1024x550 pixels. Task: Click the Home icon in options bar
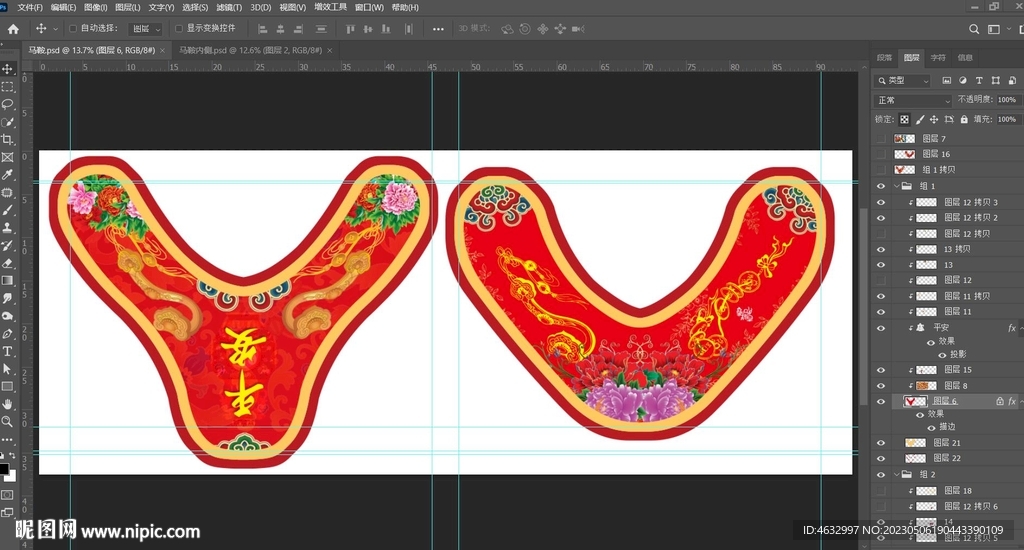13,29
